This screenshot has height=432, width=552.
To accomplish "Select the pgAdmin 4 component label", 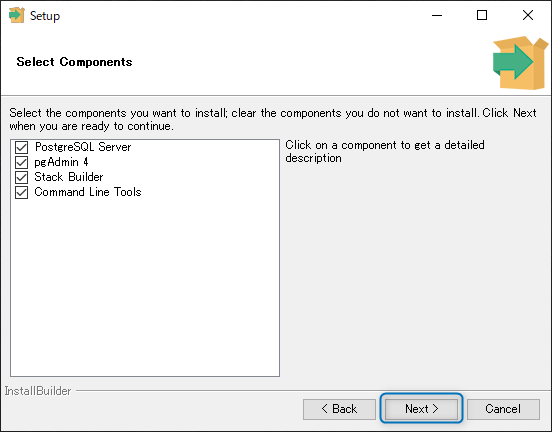I will [x=61, y=162].
